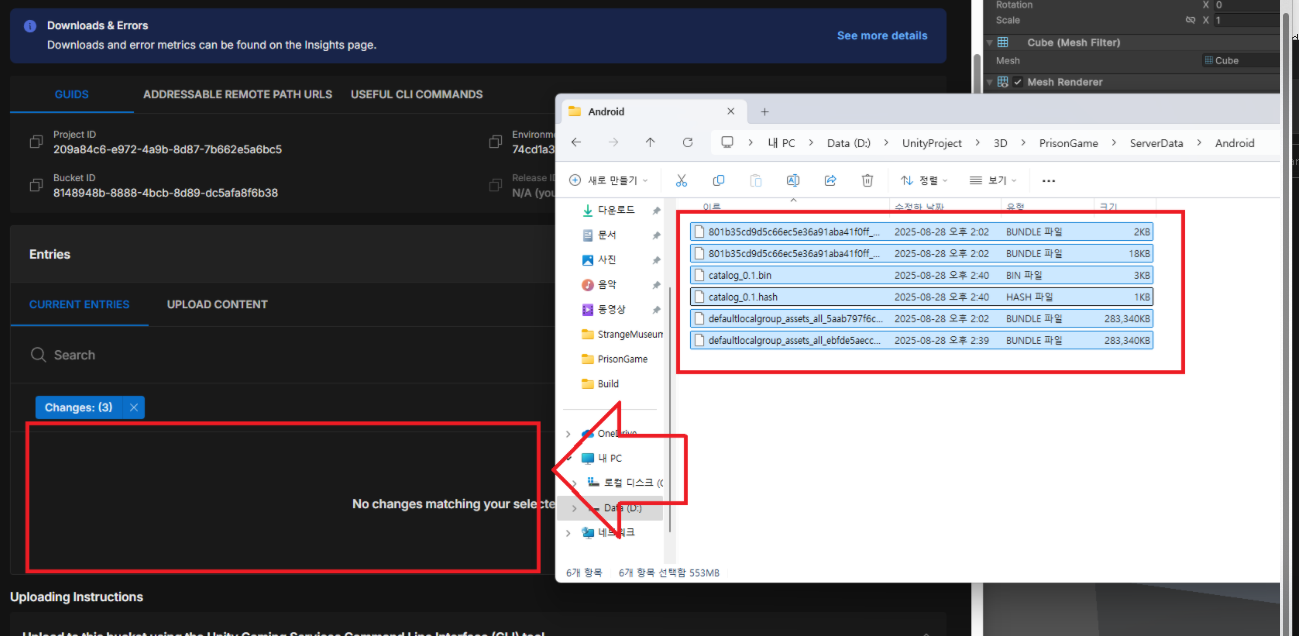
Task: Click the pin icon next to 문서
Action: point(656,235)
